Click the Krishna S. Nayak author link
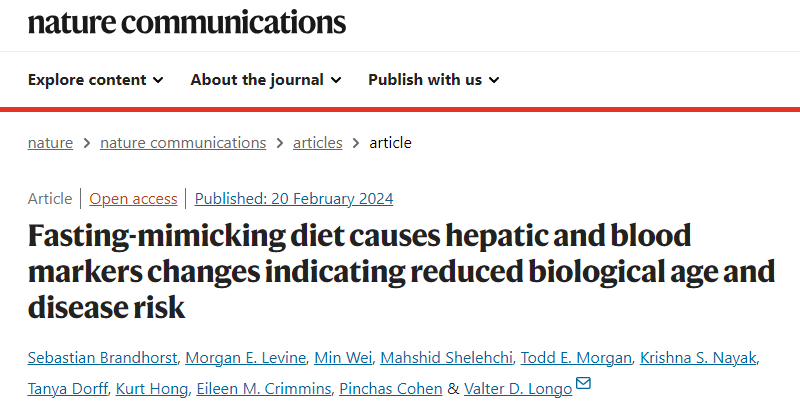 tap(698, 358)
